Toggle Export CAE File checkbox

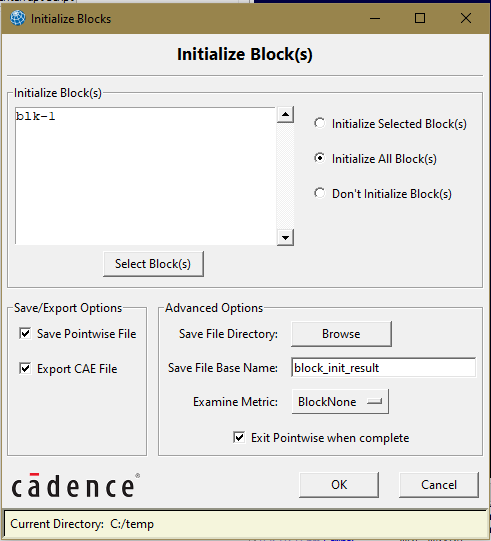tap(25, 368)
